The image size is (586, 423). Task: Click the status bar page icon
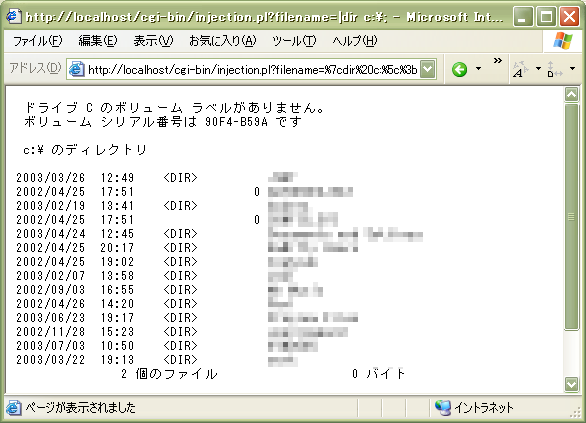point(13,407)
